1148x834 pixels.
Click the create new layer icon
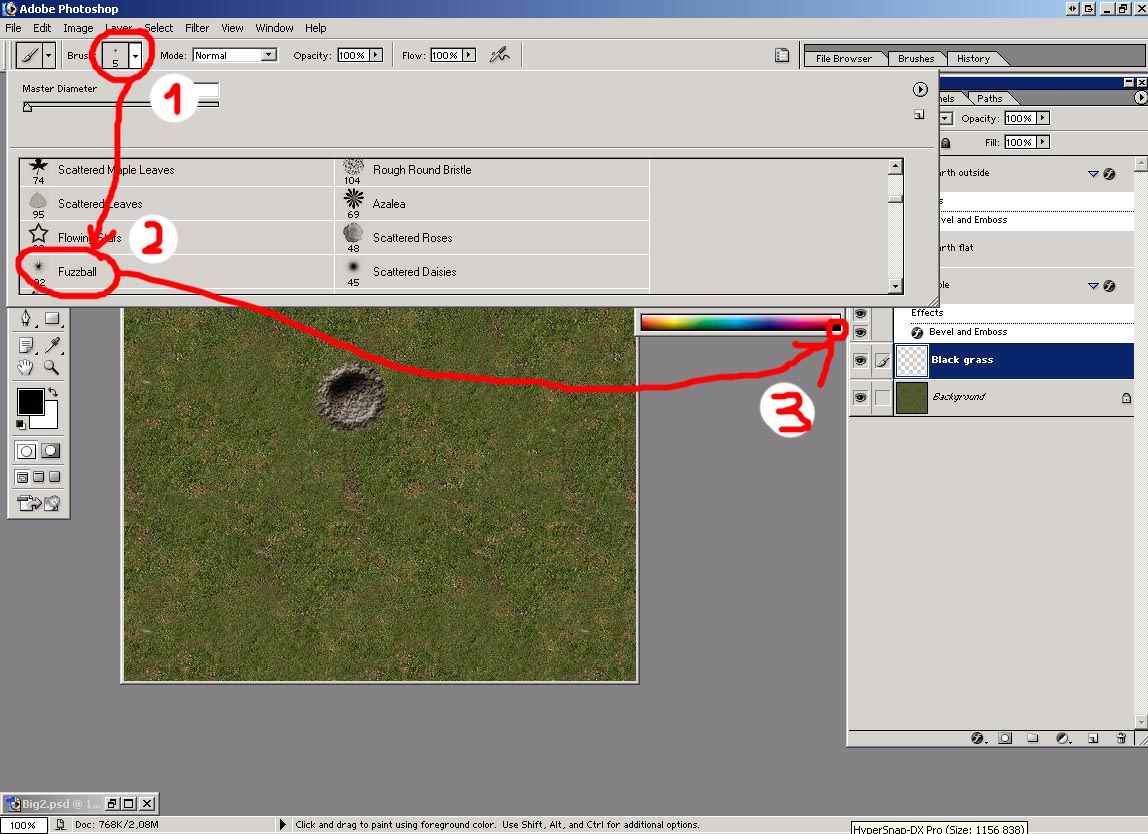pyautogui.click(x=1093, y=738)
